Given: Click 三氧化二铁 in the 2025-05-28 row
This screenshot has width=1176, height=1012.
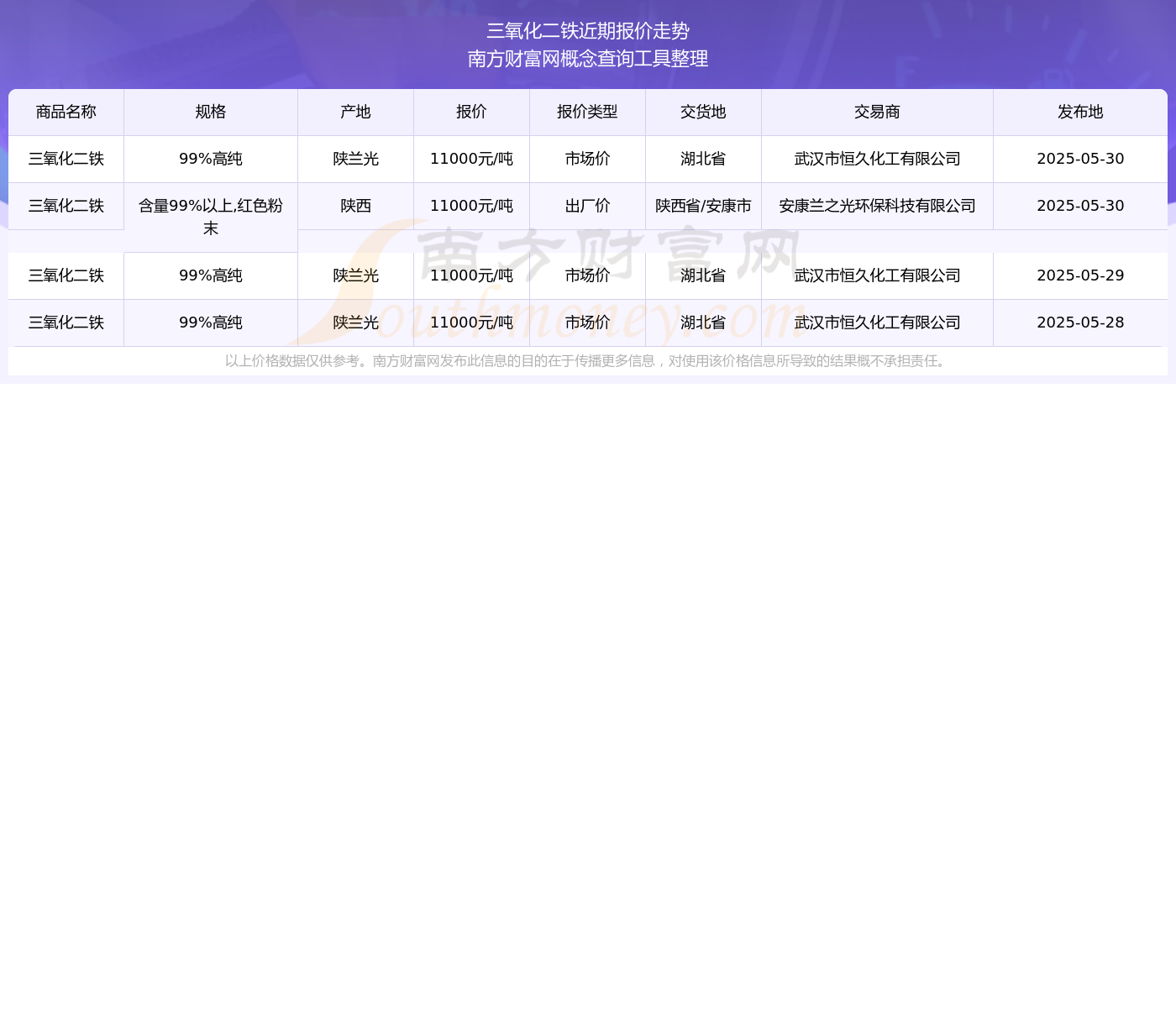Looking at the screenshot, I should pyautogui.click(x=66, y=322).
